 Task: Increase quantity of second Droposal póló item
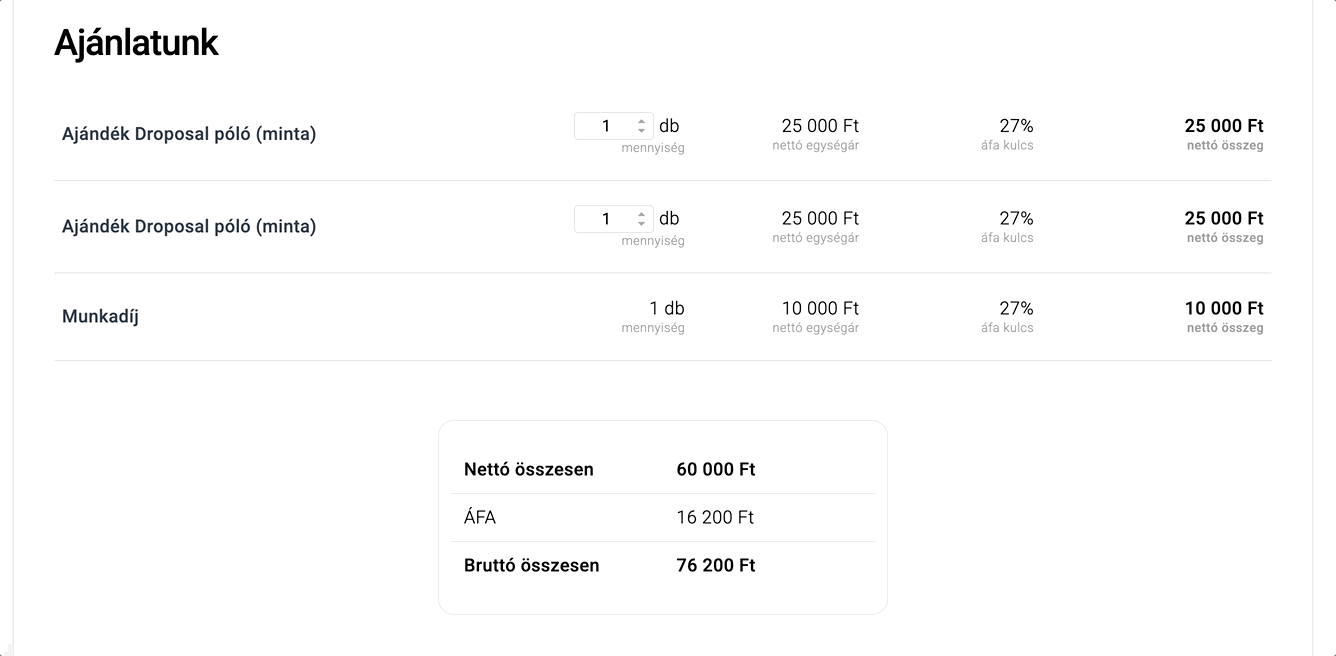642,213
